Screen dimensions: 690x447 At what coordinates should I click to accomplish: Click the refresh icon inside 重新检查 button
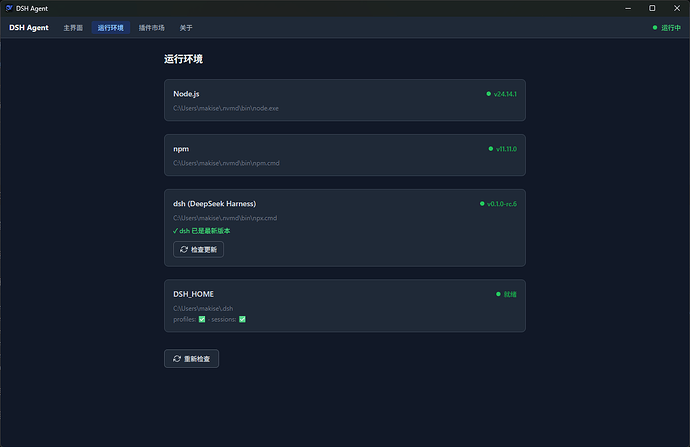coord(177,359)
